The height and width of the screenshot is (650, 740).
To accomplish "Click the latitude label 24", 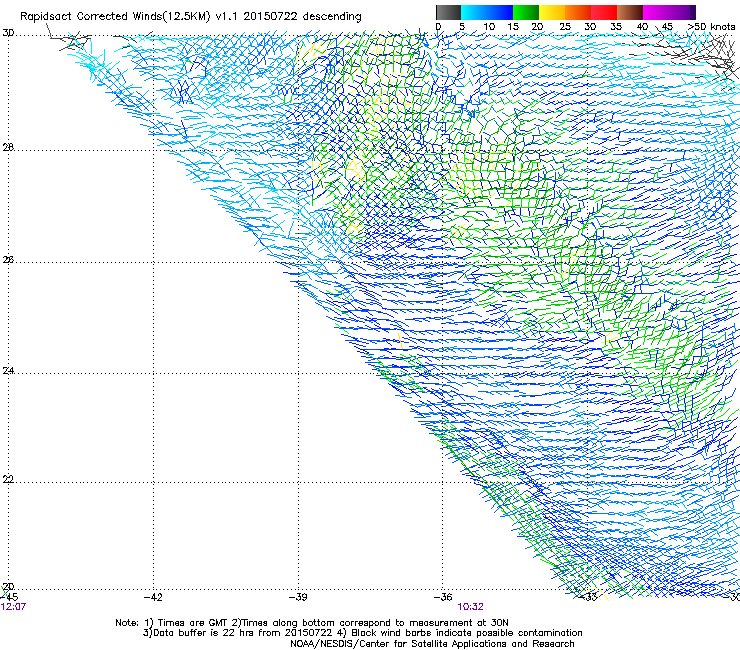I will pos(8,371).
